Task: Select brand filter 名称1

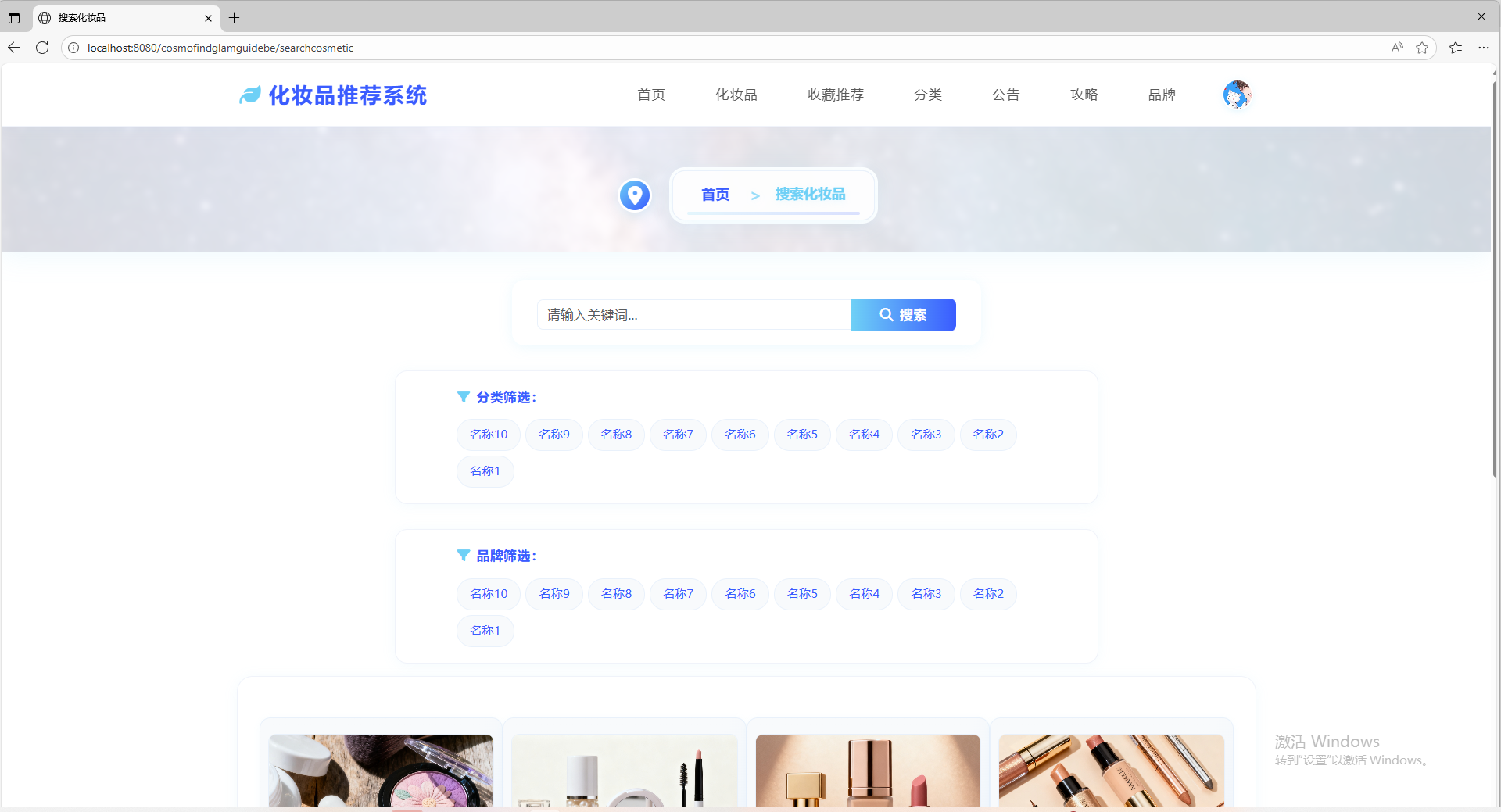Action: pyautogui.click(x=485, y=631)
